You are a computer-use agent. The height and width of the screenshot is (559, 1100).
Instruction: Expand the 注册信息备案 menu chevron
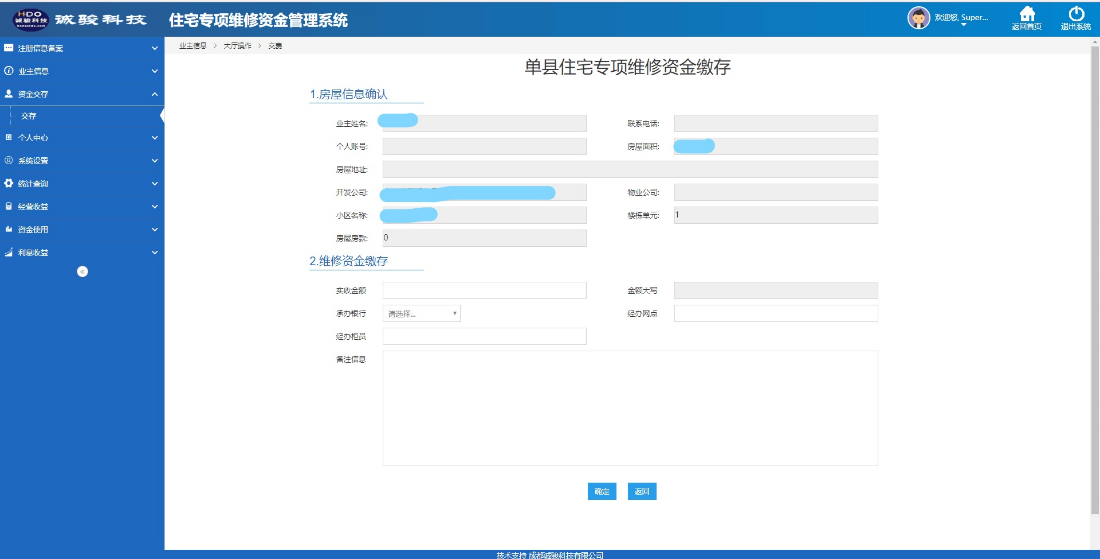point(155,48)
